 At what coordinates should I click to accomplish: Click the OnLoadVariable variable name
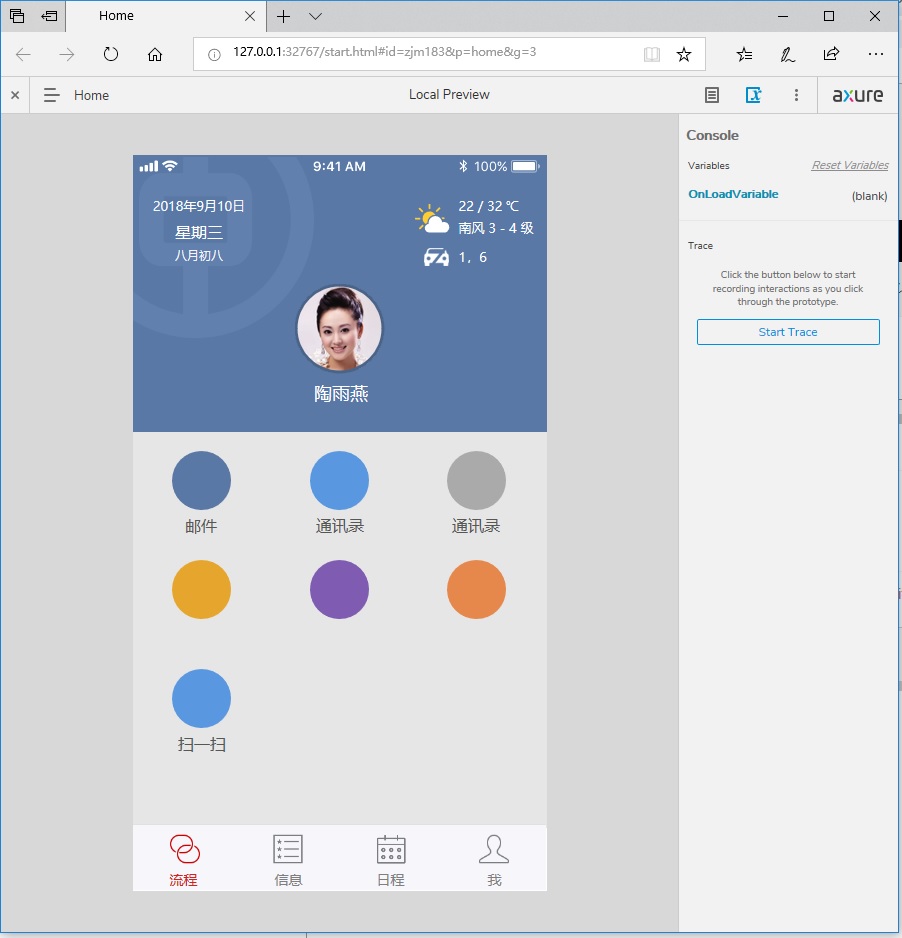point(733,194)
